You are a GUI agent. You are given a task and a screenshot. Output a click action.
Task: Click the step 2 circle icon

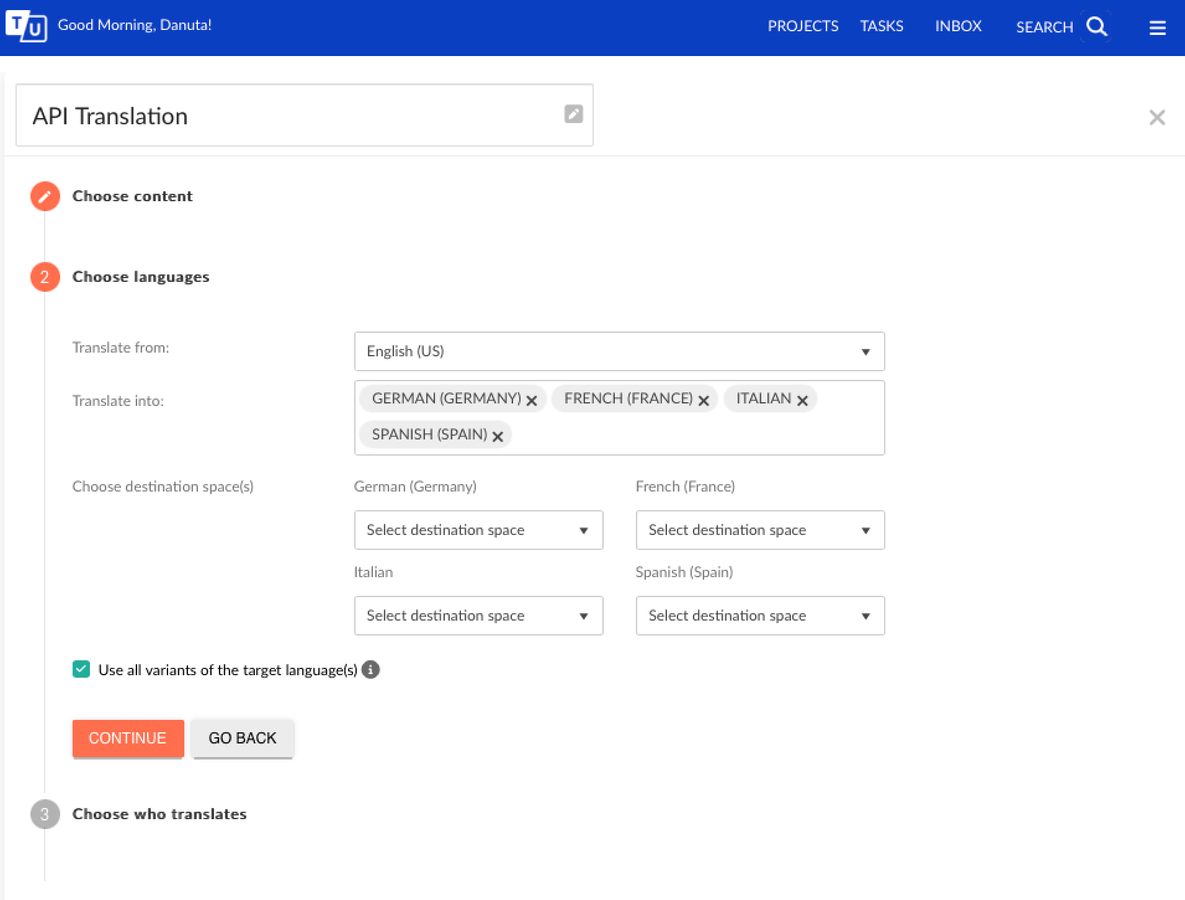[45, 277]
